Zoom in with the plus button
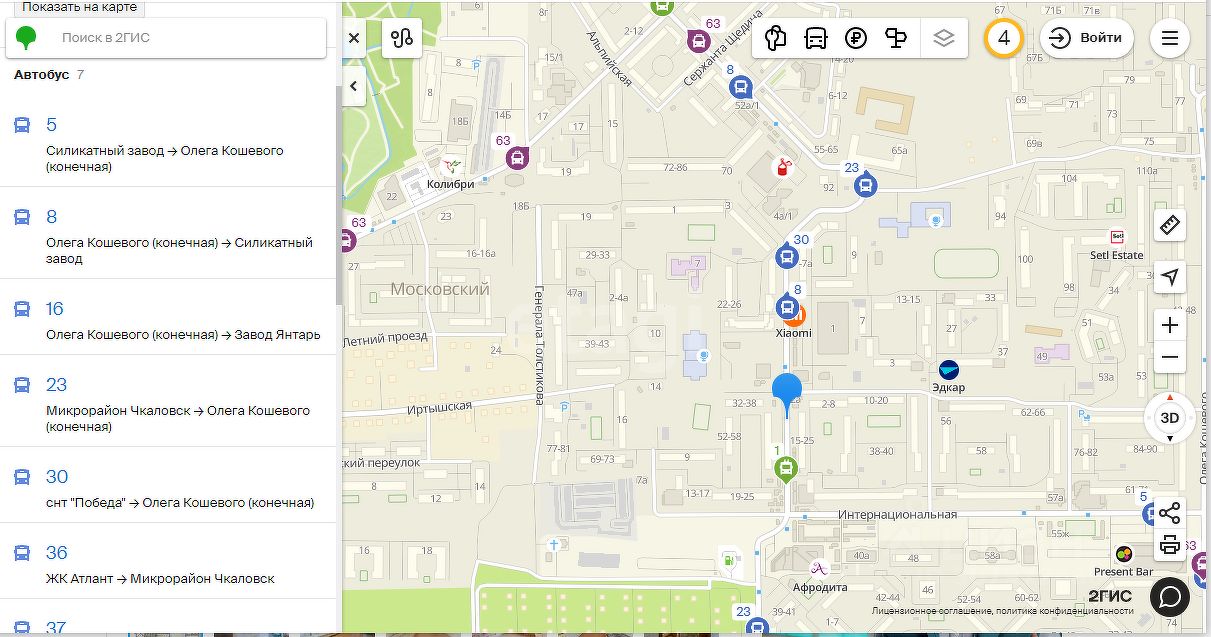 coord(1170,325)
